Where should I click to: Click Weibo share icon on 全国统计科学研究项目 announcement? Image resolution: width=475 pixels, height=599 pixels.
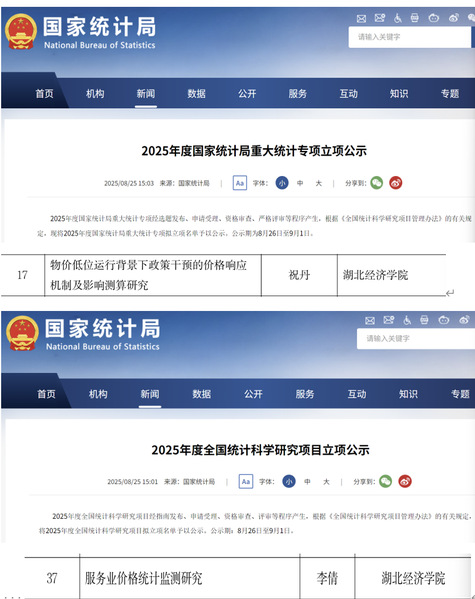[405, 481]
